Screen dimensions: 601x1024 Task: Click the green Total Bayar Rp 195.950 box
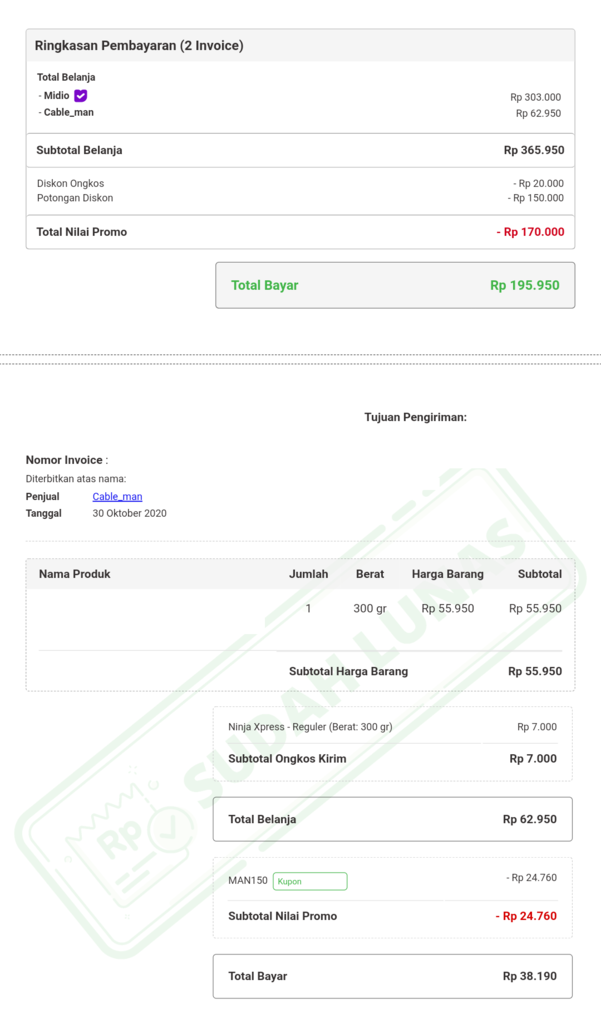[395, 285]
